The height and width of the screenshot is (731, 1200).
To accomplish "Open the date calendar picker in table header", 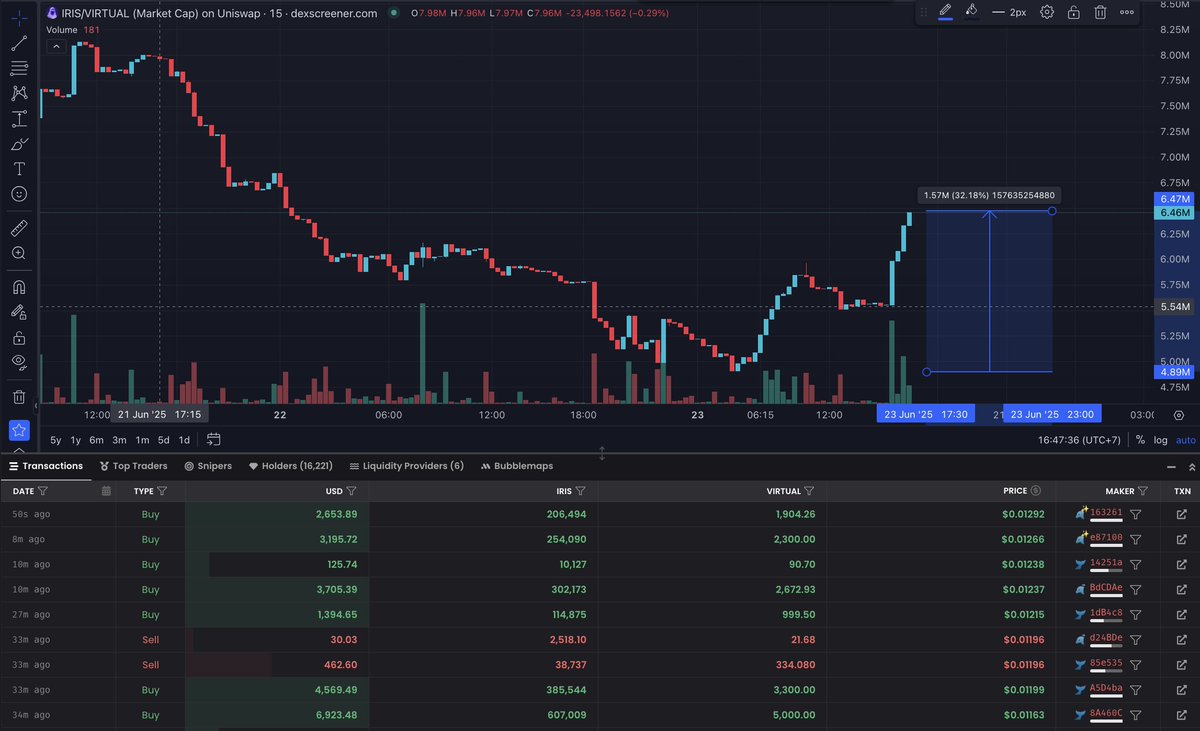I will (107, 491).
